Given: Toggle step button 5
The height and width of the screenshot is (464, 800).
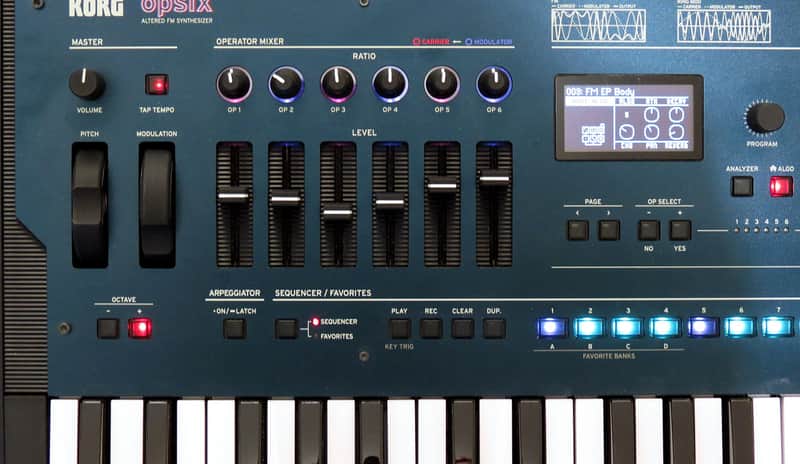Looking at the screenshot, I should [x=703, y=327].
